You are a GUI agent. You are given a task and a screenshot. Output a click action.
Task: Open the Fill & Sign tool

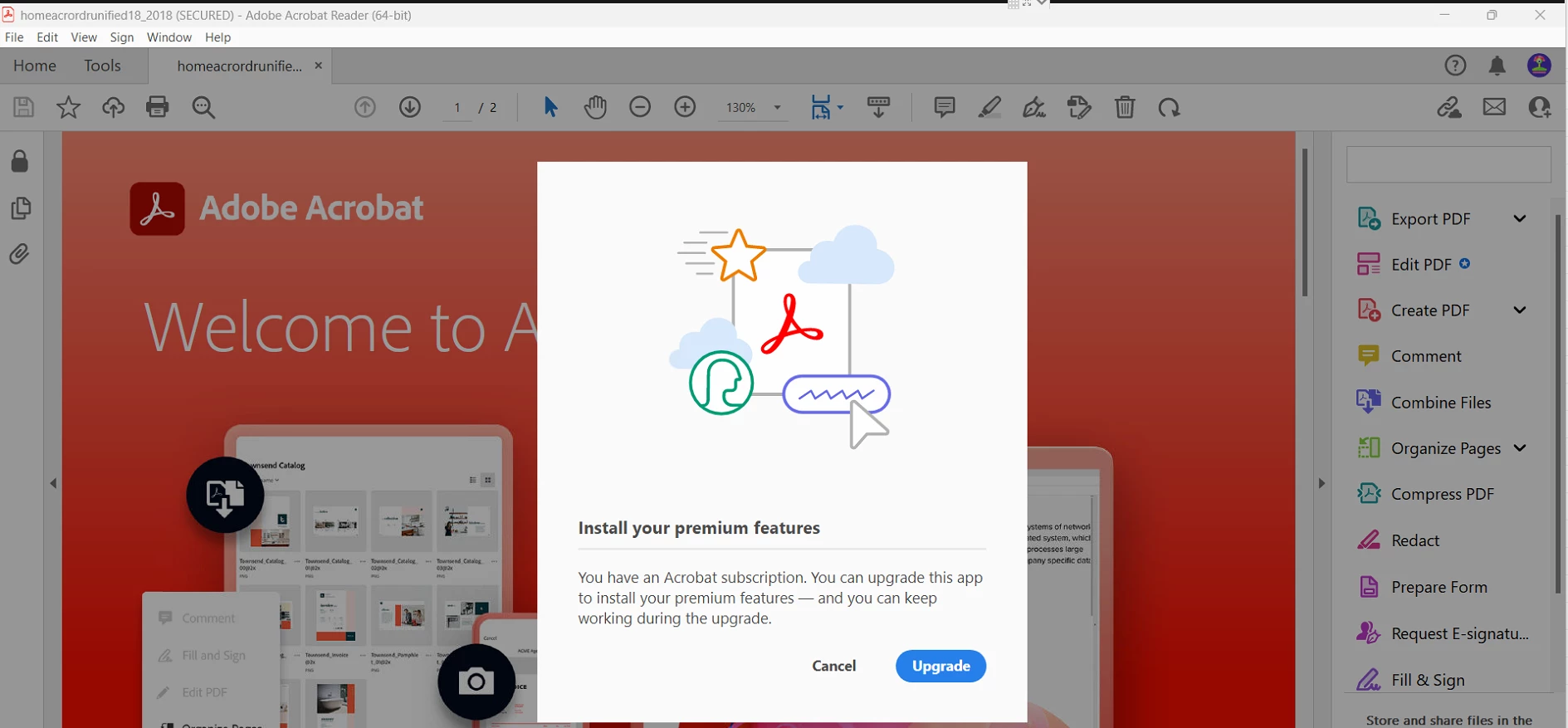click(x=1410, y=680)
